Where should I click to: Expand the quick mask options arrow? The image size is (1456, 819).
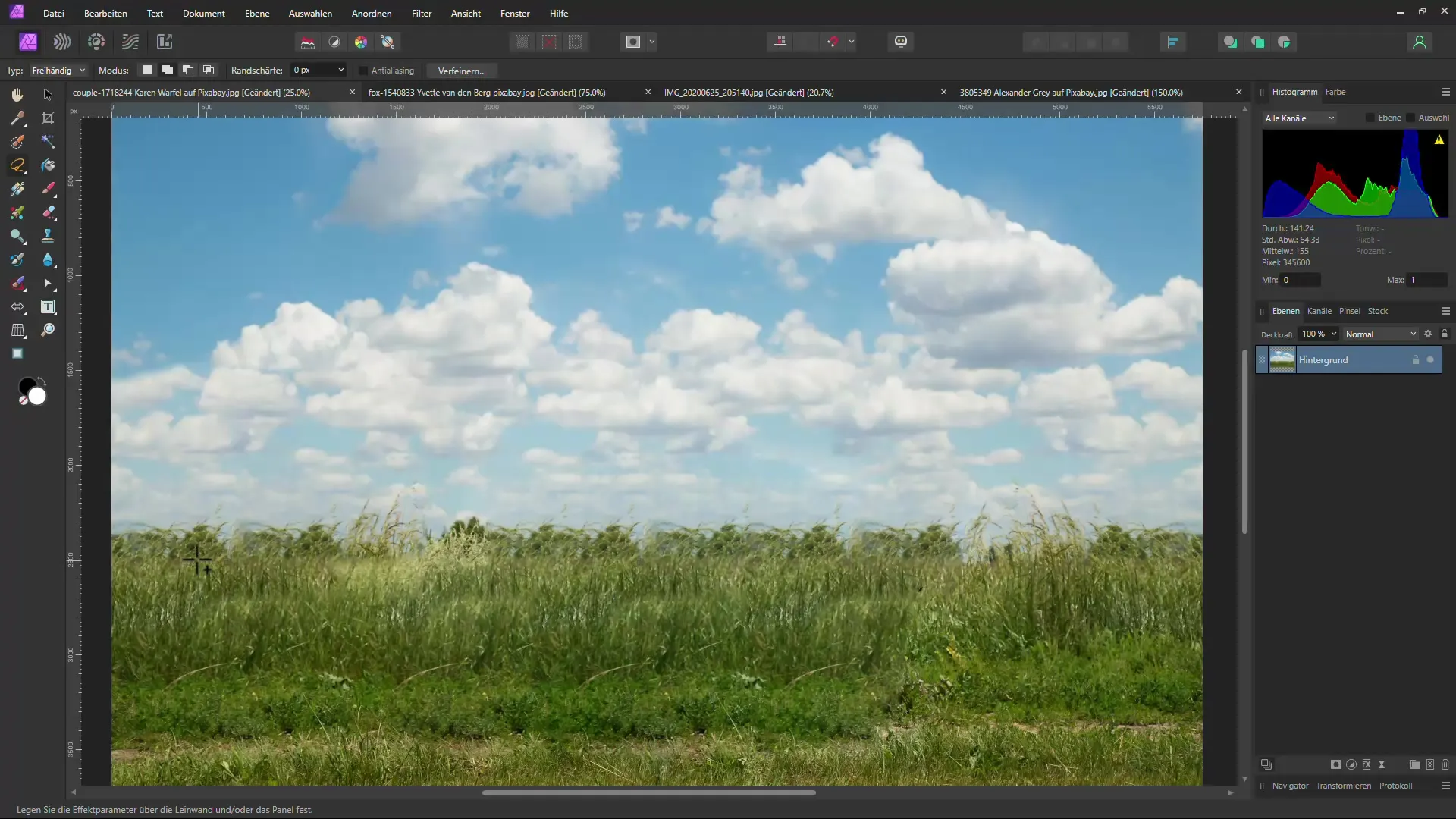(x=652, y=42)
